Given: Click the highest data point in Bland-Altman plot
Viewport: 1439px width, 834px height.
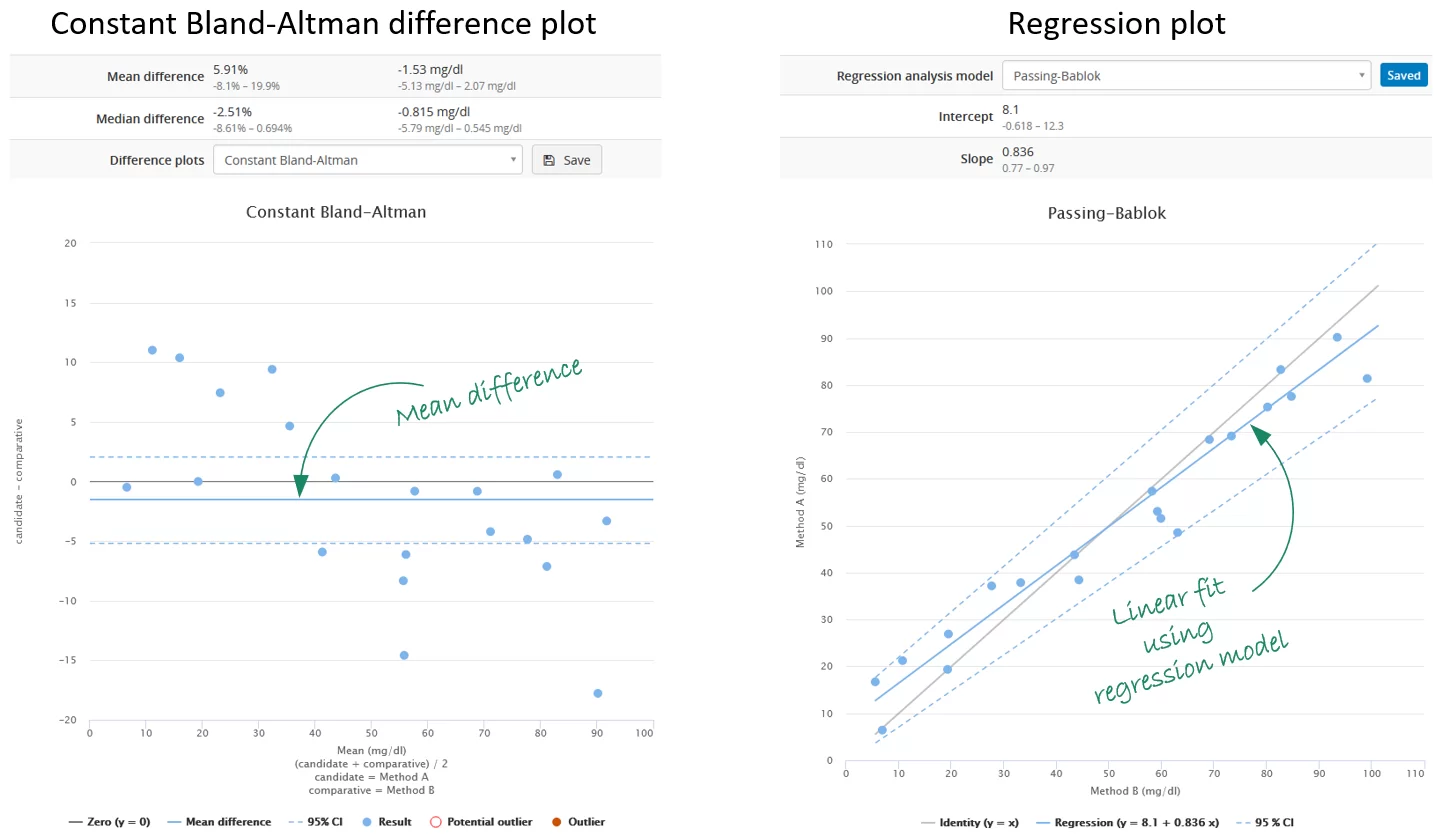Looking at the screenshot, I should 152,350.
